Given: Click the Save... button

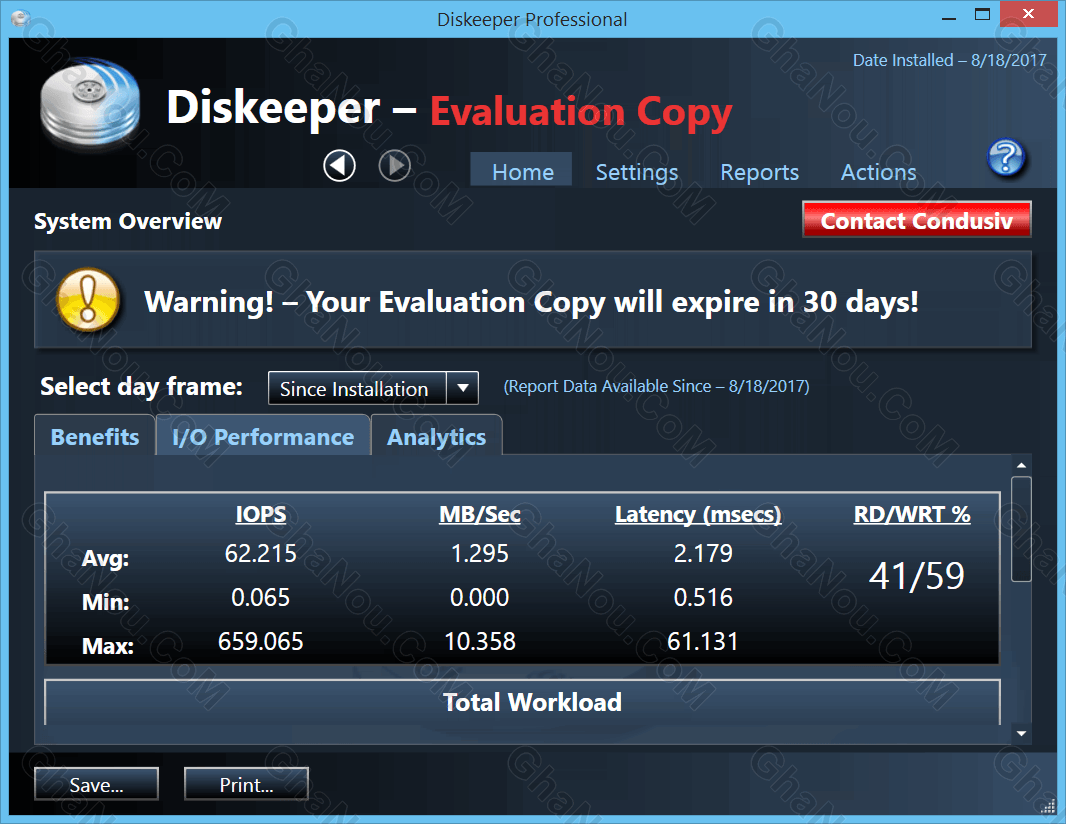Looking at the screenshot, I should pos(97,785).
